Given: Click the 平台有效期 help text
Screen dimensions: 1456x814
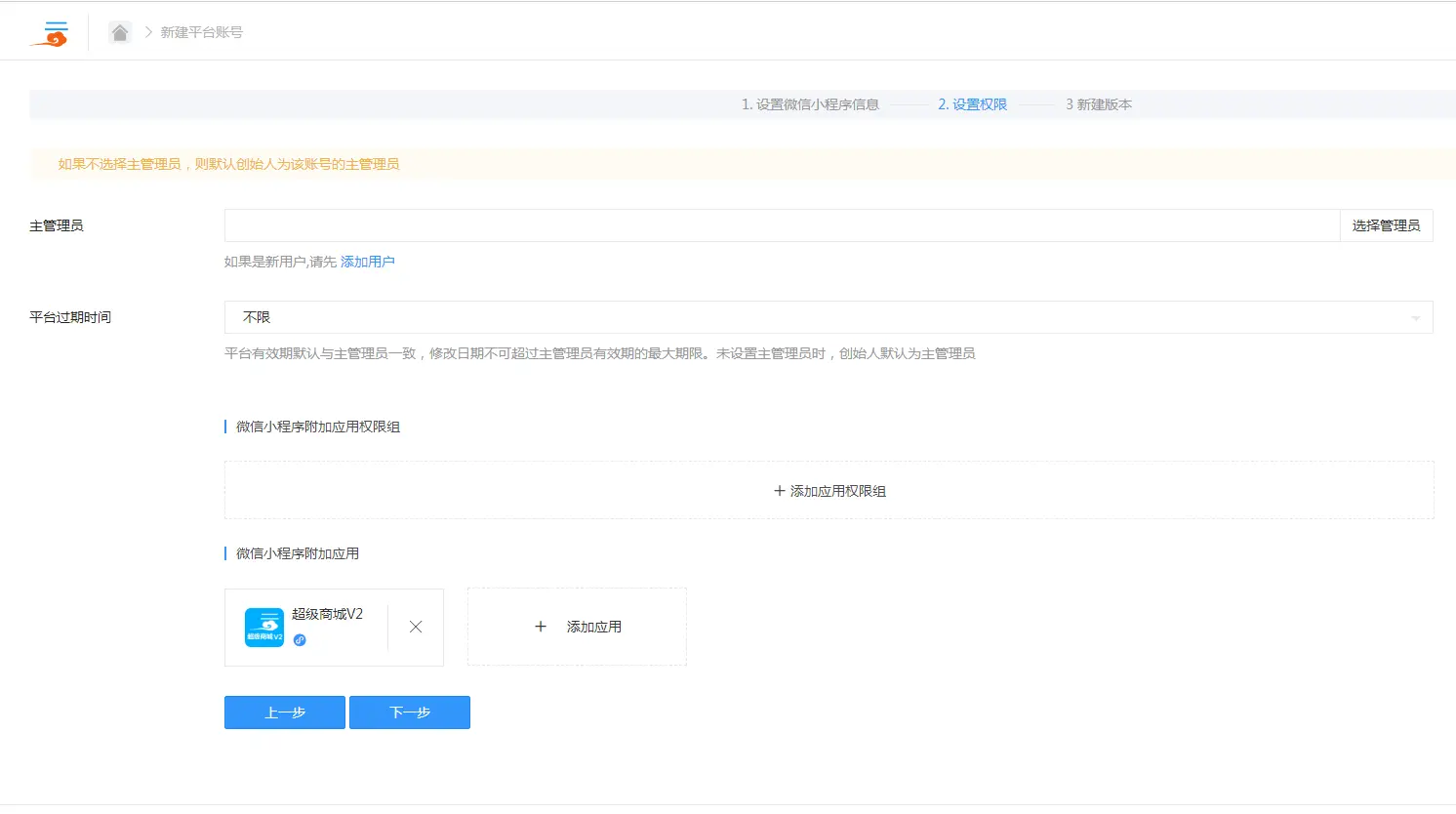Looking at the screenshot, I should coord(600,353).
